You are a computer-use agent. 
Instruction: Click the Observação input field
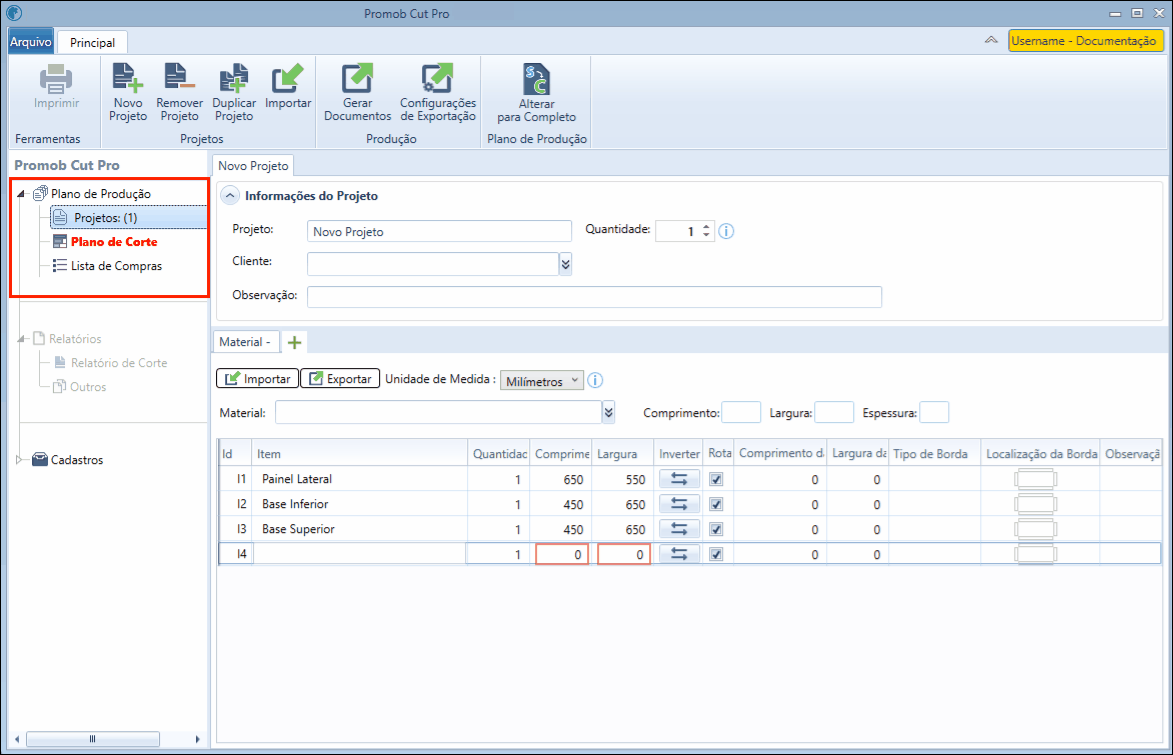[x=594, y=296]
